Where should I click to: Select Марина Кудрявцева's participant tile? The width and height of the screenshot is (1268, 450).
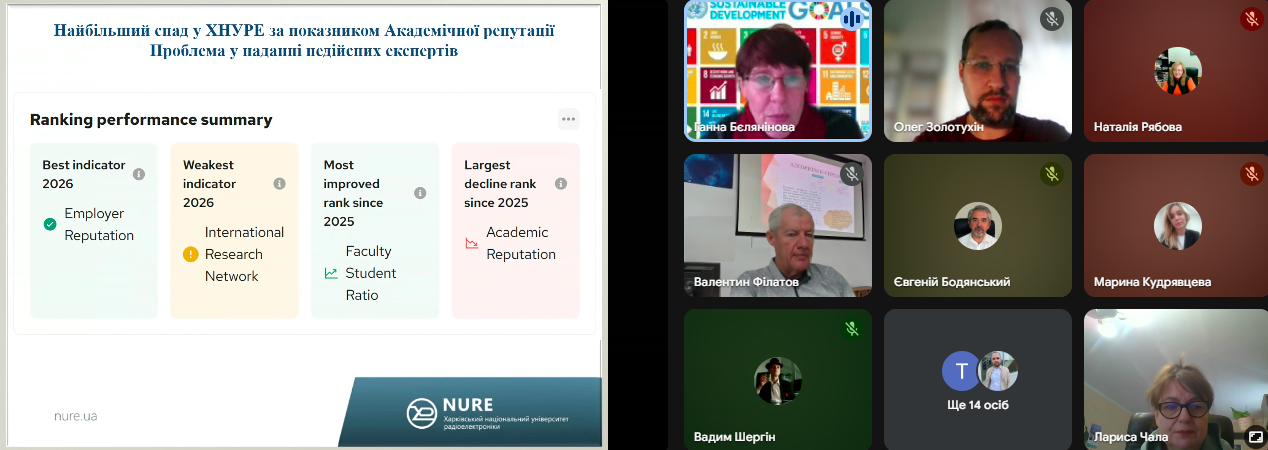coord(1176,225)
